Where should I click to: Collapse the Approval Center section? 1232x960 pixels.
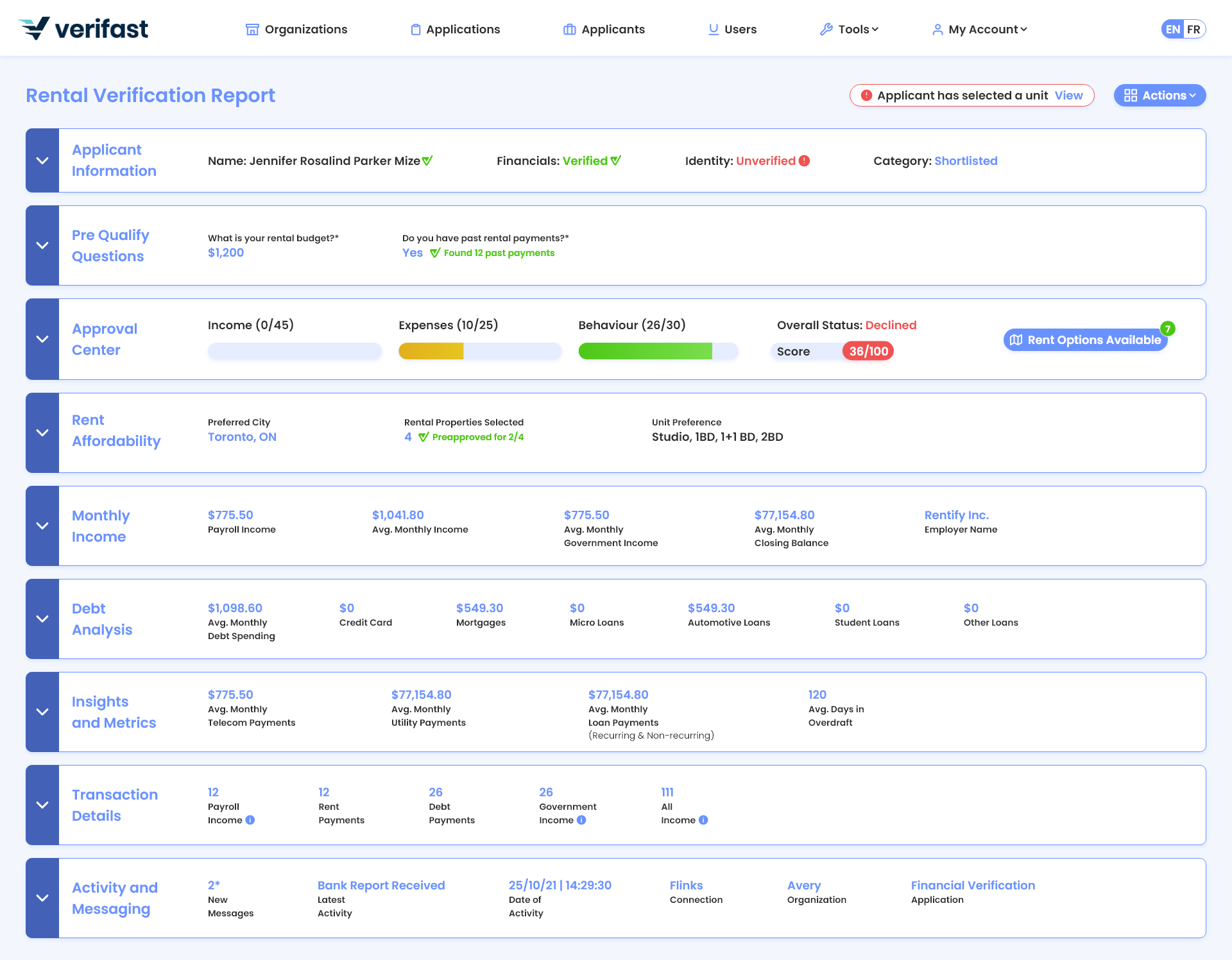pos(42,339)
